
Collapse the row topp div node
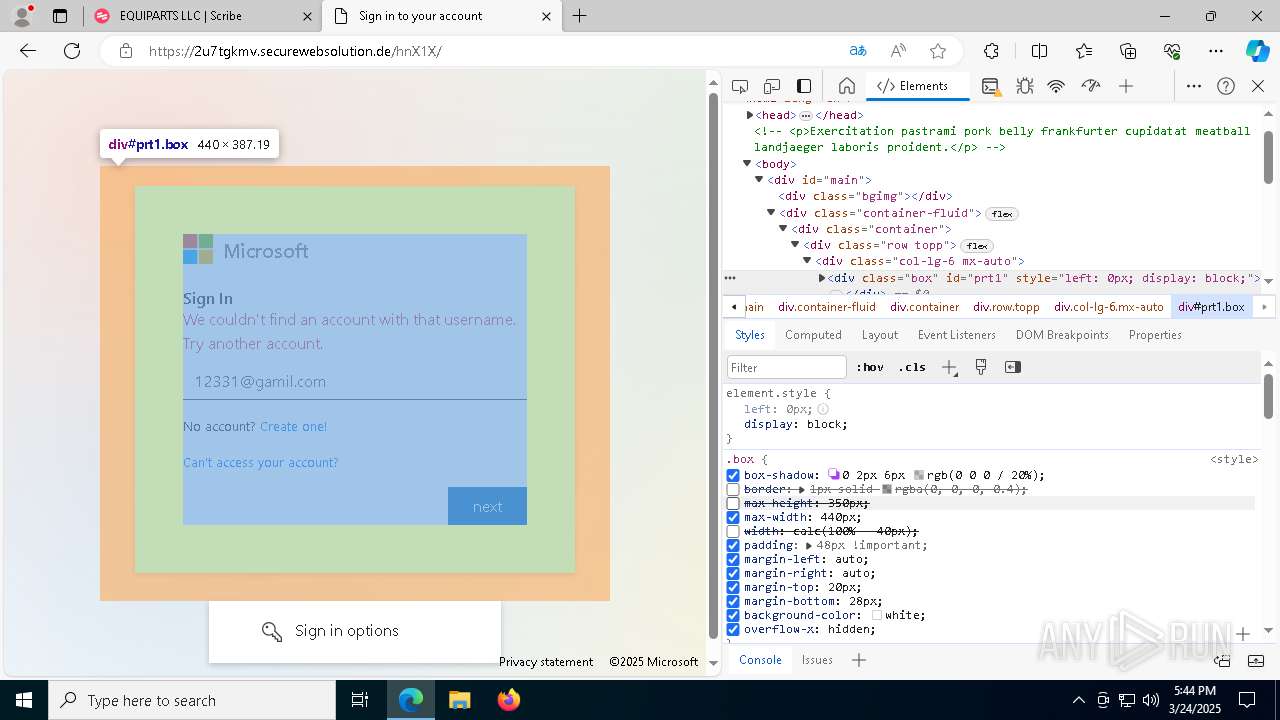tap(795, 245)
